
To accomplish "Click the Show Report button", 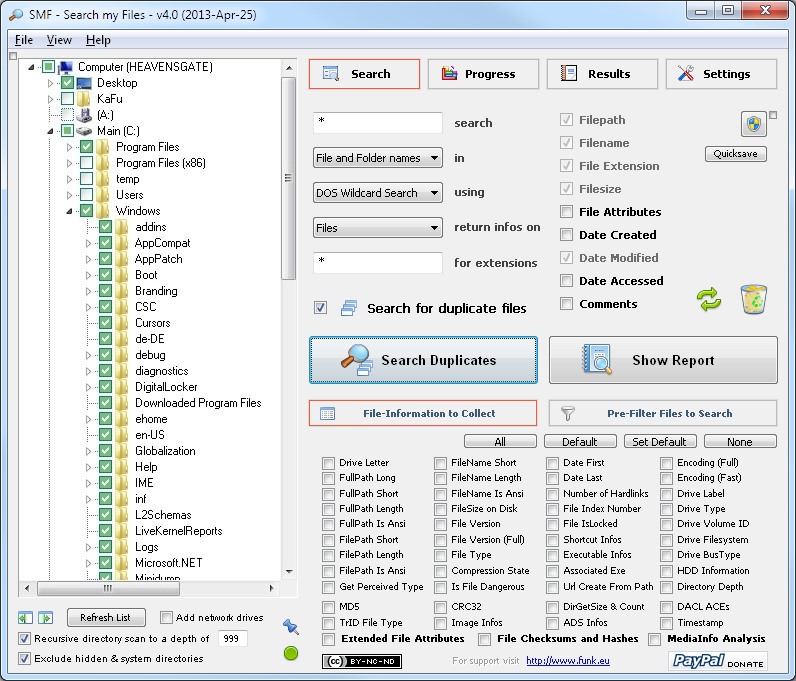I will tap(663, 360).
